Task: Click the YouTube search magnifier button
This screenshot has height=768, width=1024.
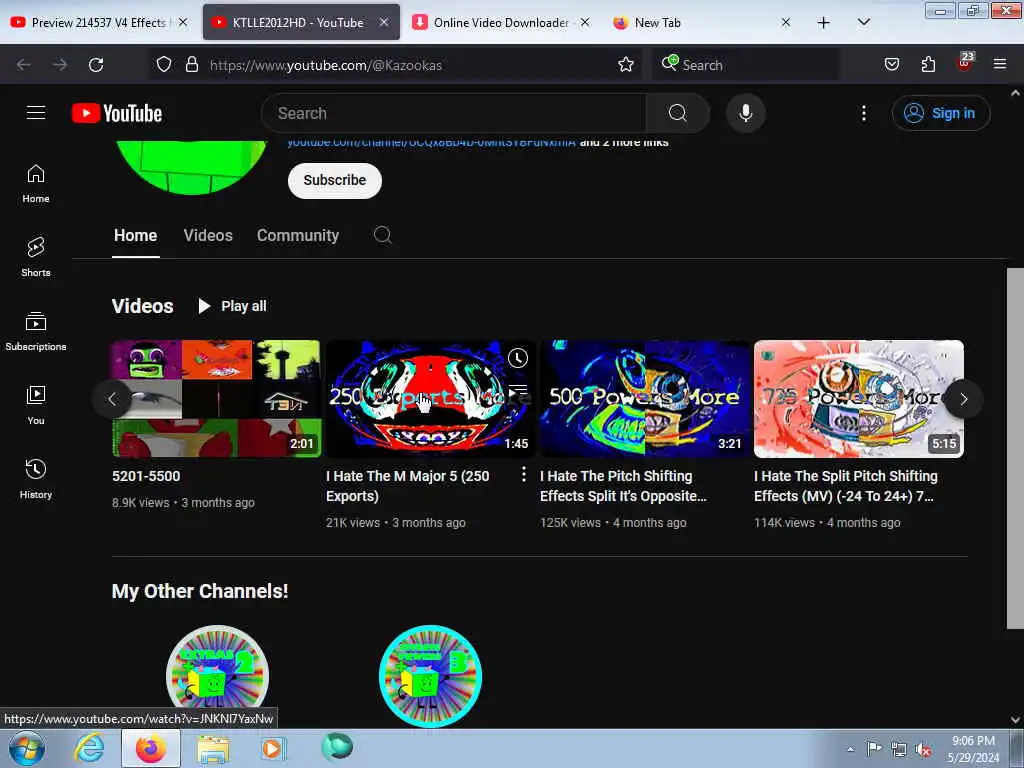Action: (x=677, y=113)
